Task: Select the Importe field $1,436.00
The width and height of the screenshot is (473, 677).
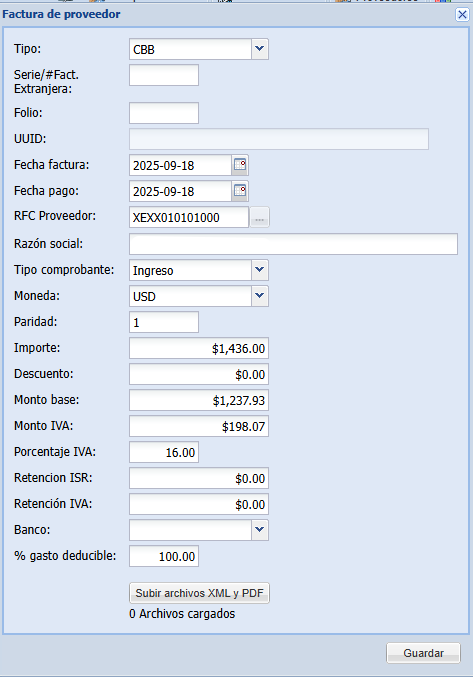Action: click(x=199, y=348)
